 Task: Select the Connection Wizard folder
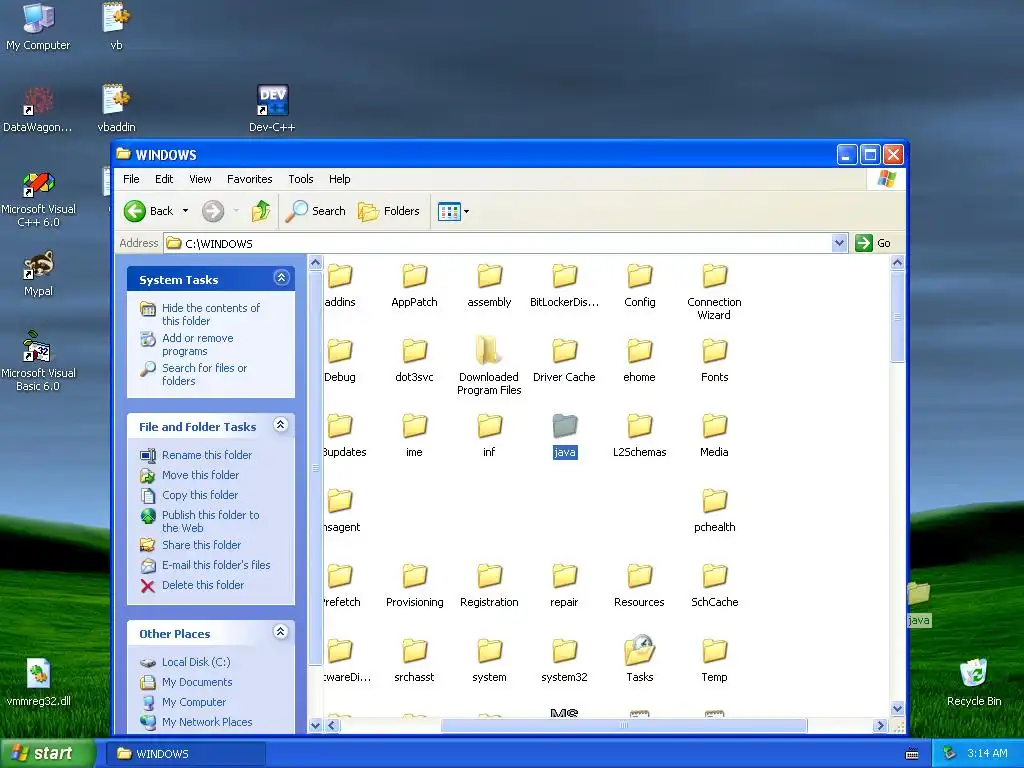click(714, 292)
